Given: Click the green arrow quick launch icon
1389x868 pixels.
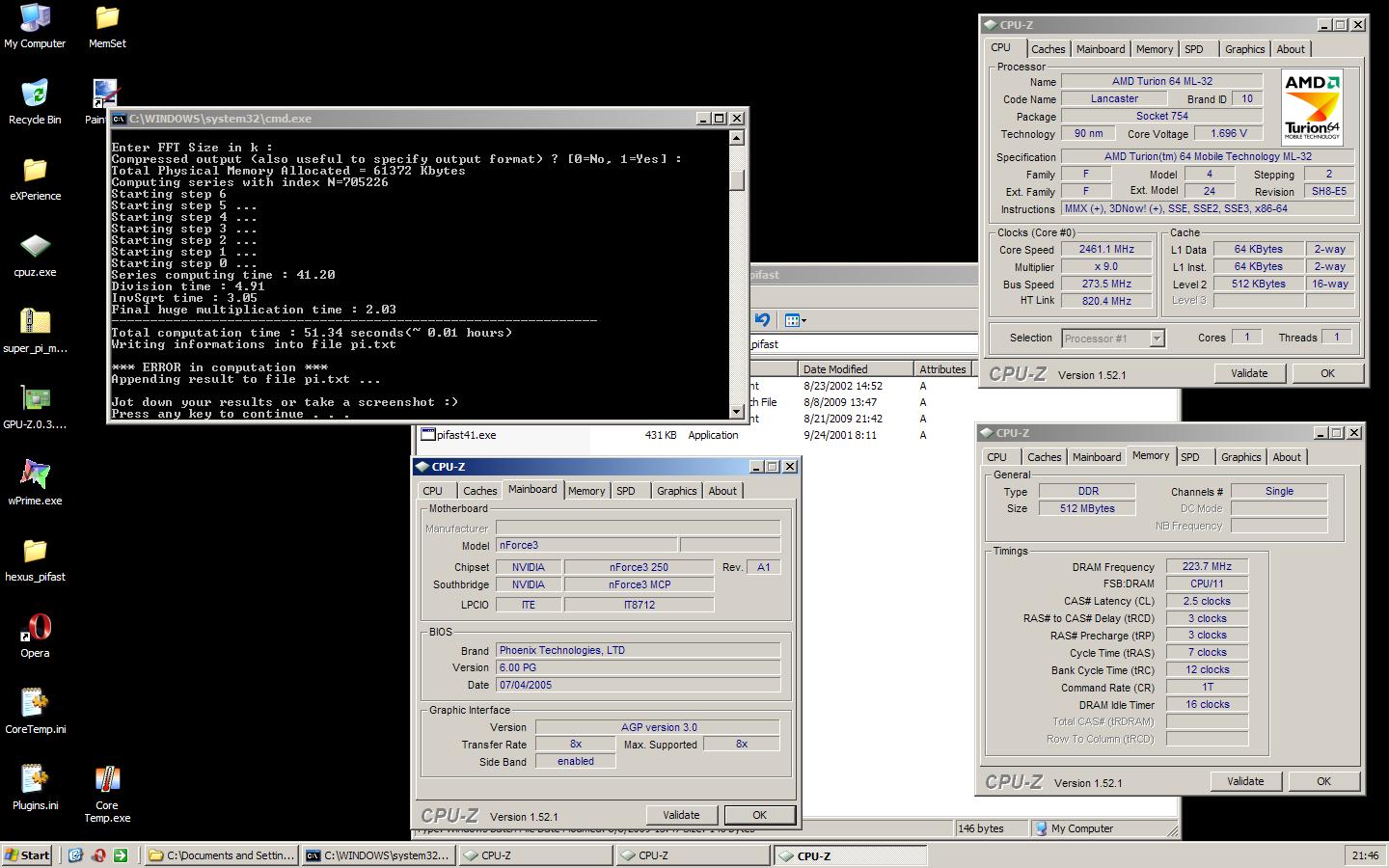Looking at the screenshot, I should [x=121, y=855].
